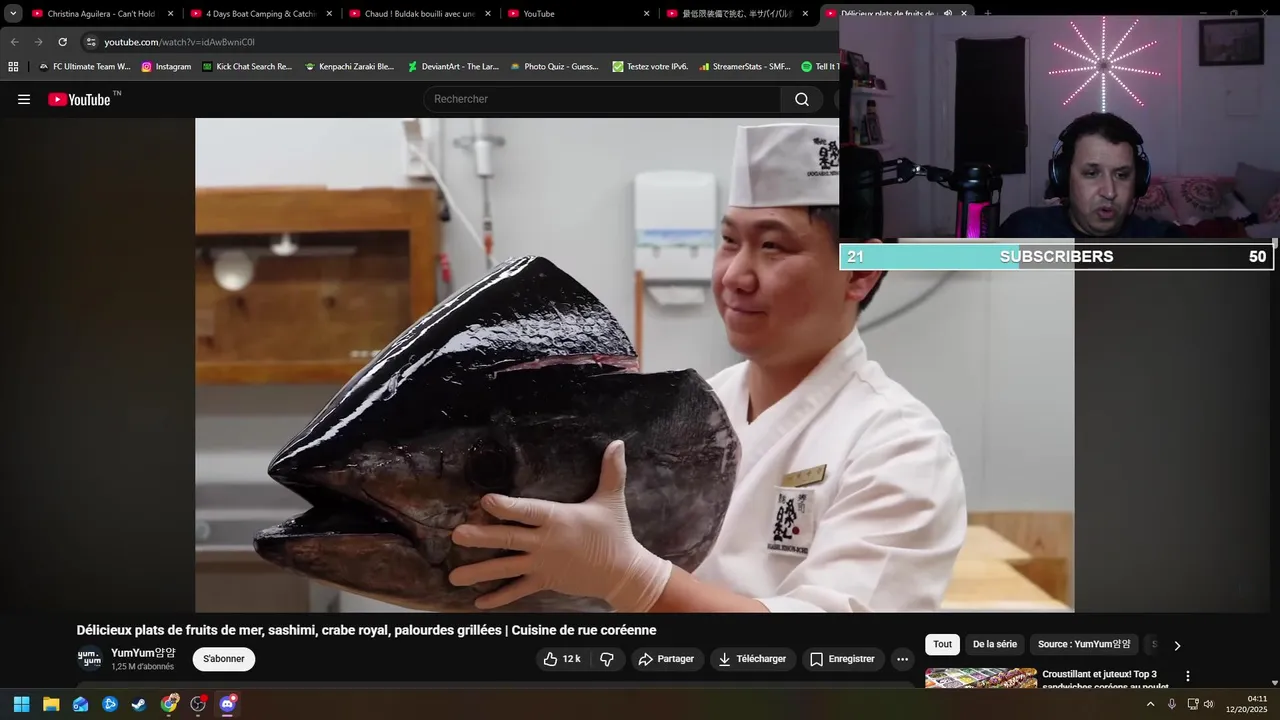The height and width of the screenshot is (720, 1280).
Task: Click the youtube.com address bar URL
Action: (179, 42)
